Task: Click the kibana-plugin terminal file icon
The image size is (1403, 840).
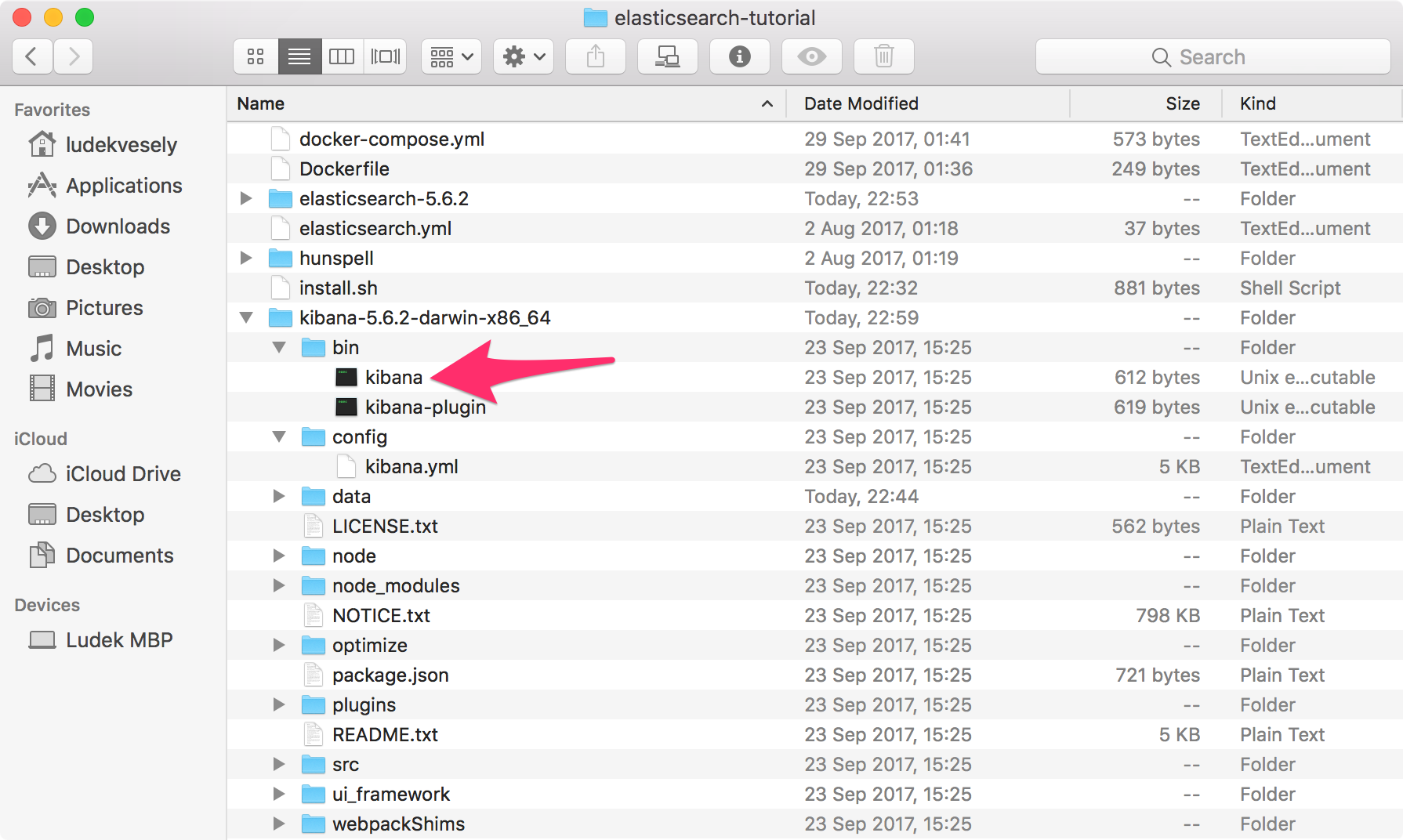Action: pos(346,407)
